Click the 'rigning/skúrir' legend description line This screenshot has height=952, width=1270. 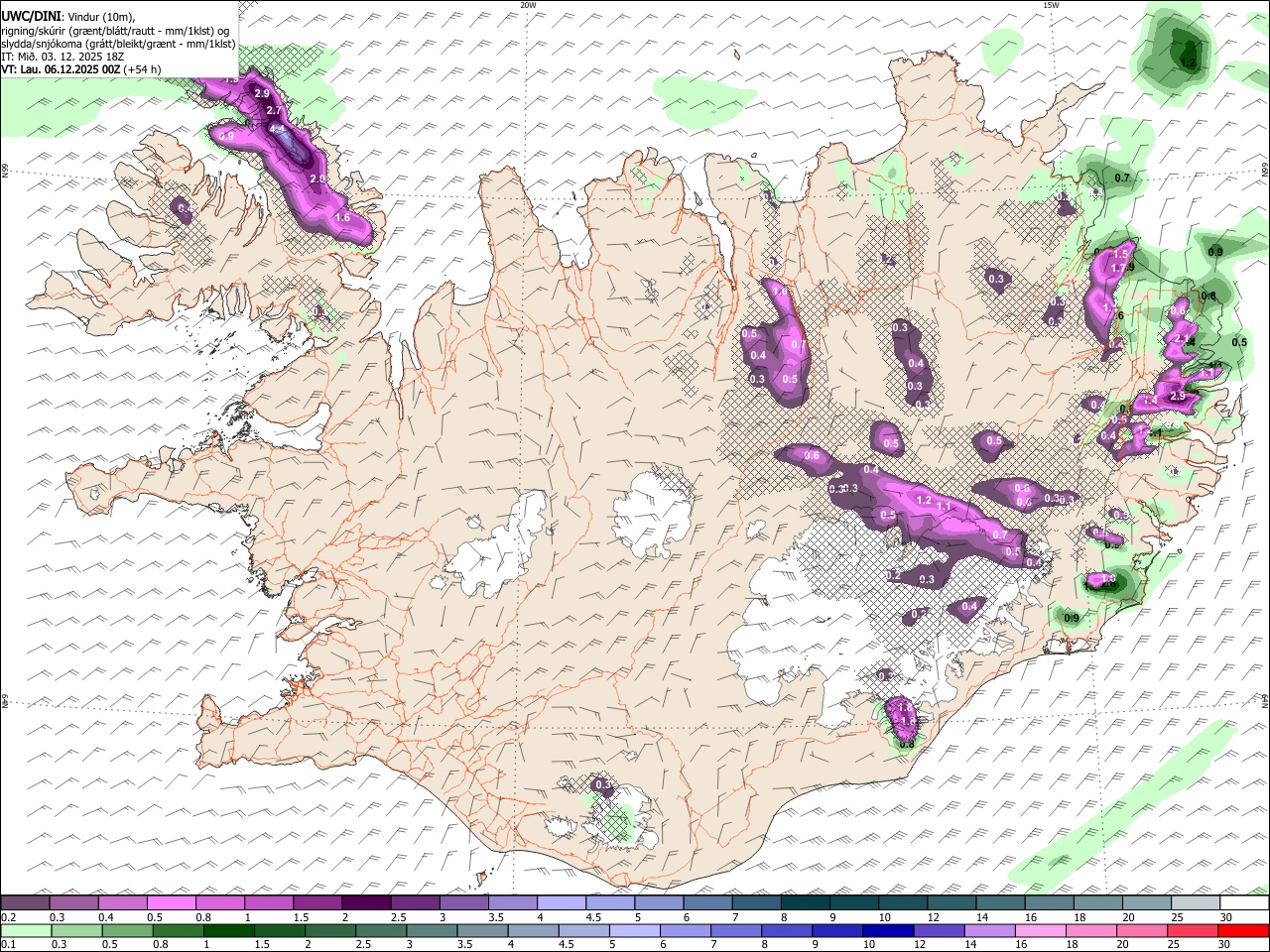point(115,31)
